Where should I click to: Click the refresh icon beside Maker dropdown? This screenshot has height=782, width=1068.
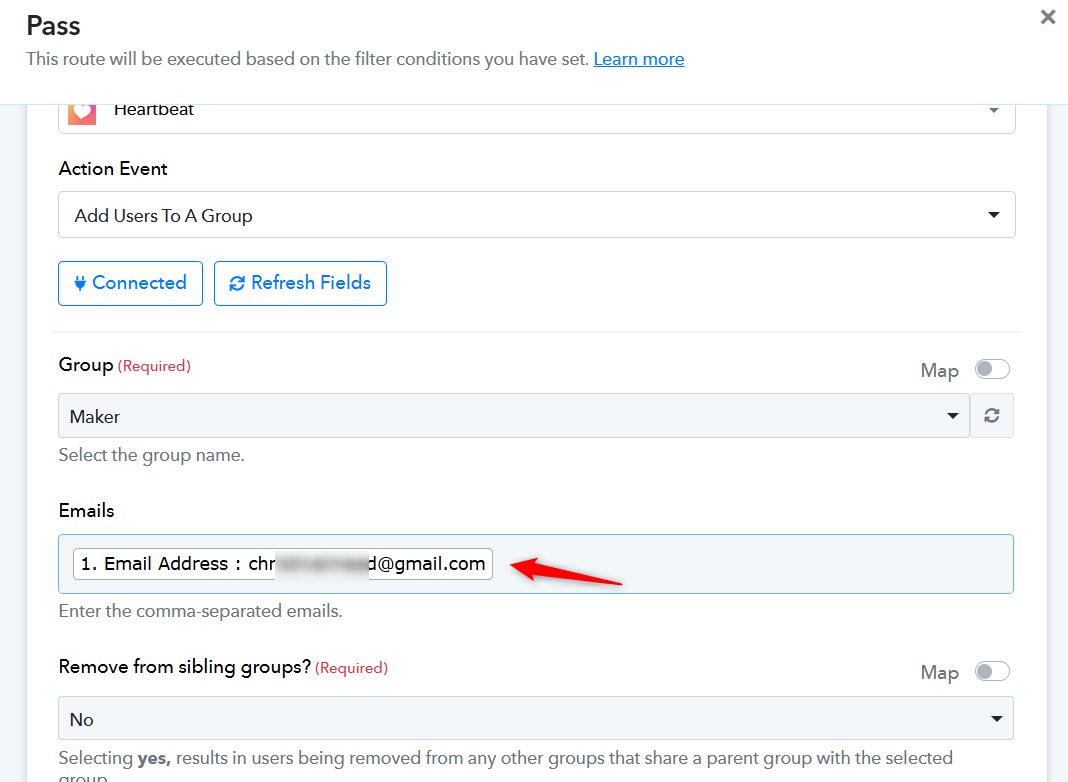[992, 416]
